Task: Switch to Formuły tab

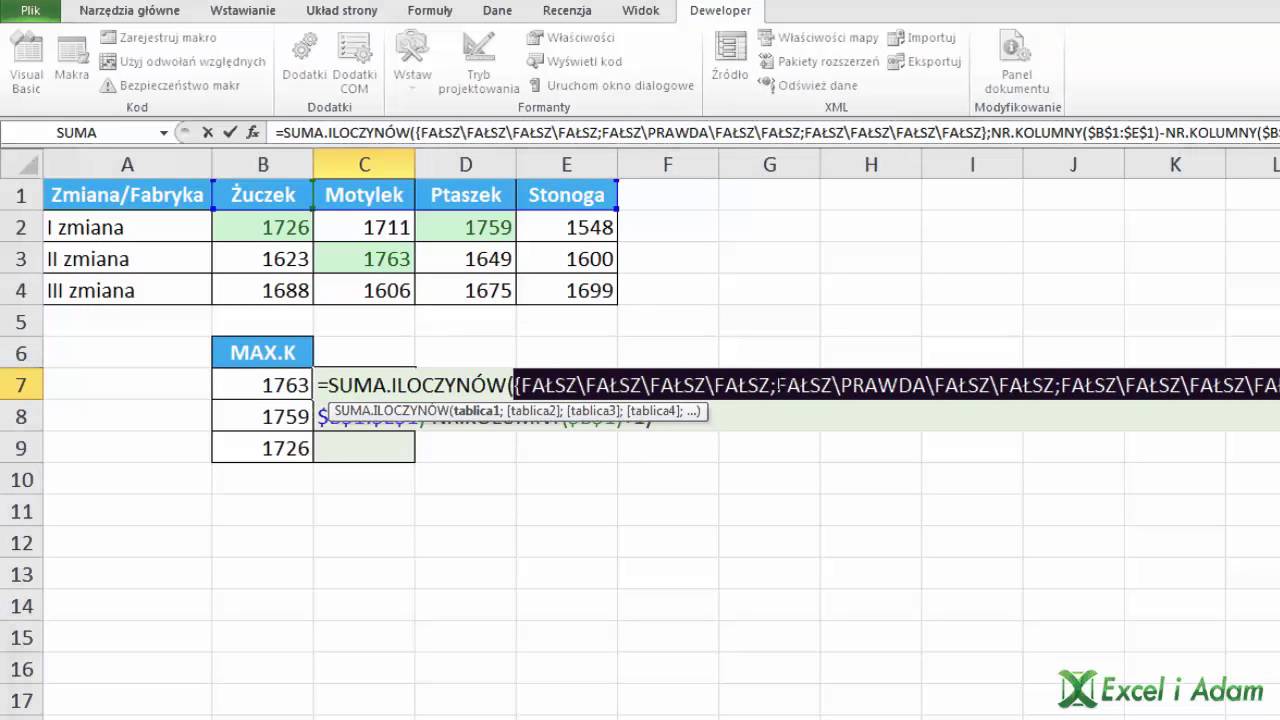Action: 430,11
